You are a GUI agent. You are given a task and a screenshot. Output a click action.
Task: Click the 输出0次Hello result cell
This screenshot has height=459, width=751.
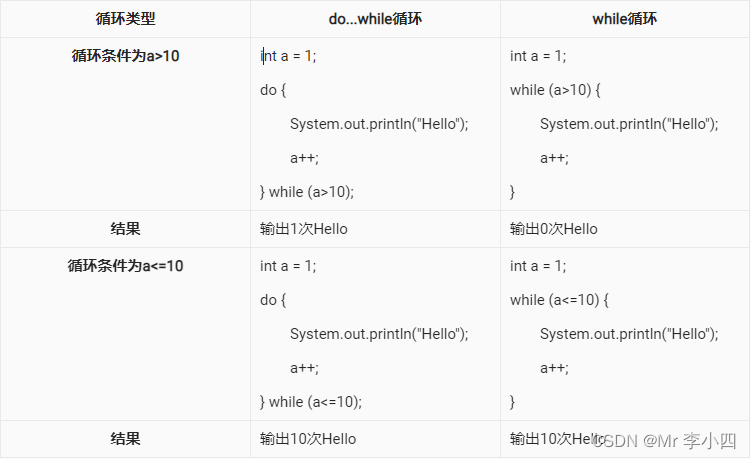click(x=554, y=229)
